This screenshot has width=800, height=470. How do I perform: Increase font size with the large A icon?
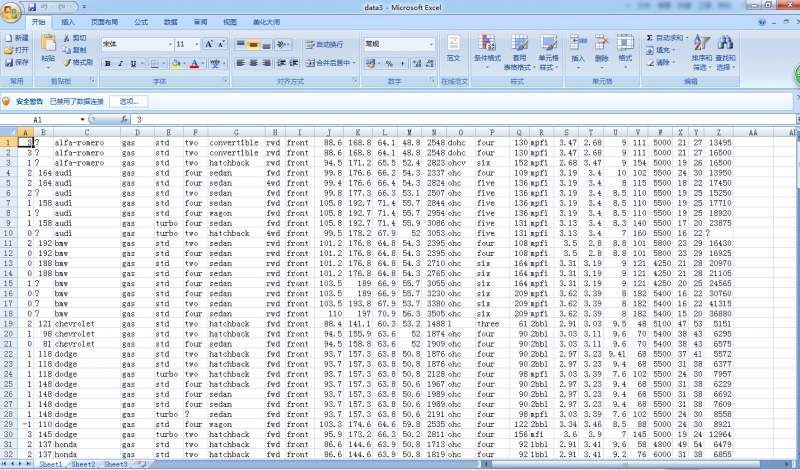tap(209, 44)
